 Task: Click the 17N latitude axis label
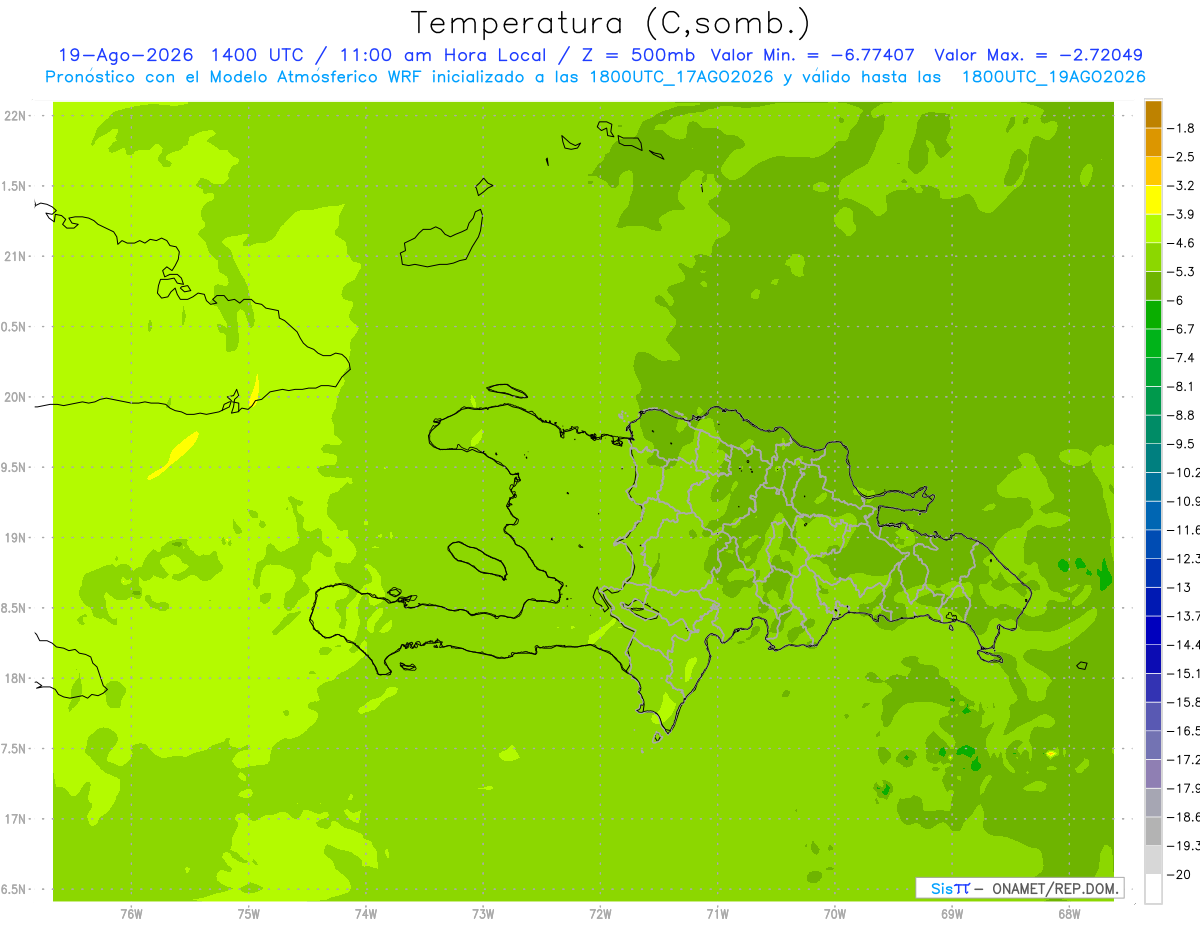coord(14,819)
